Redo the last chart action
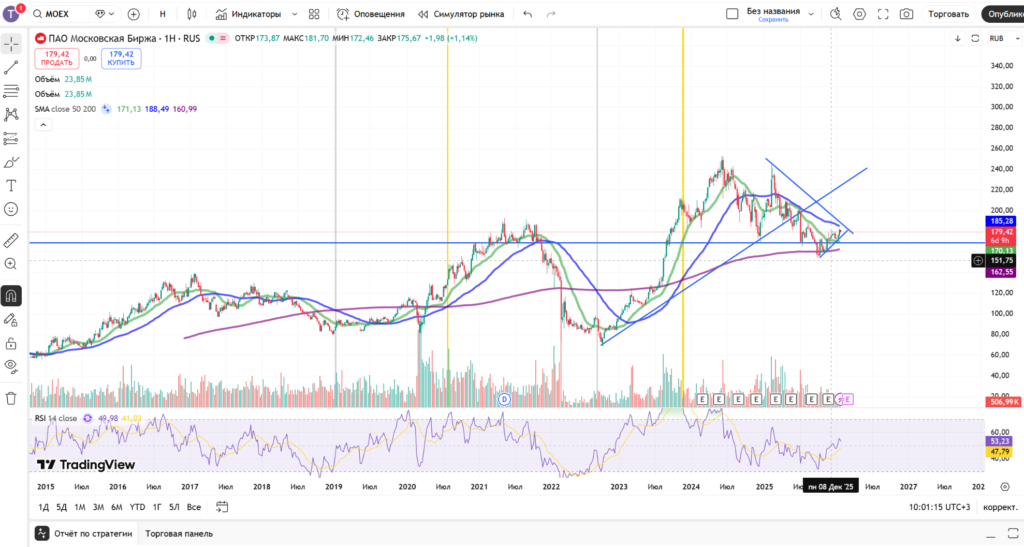The height and width of the screenshot is (547, 1024). (551, 14)
